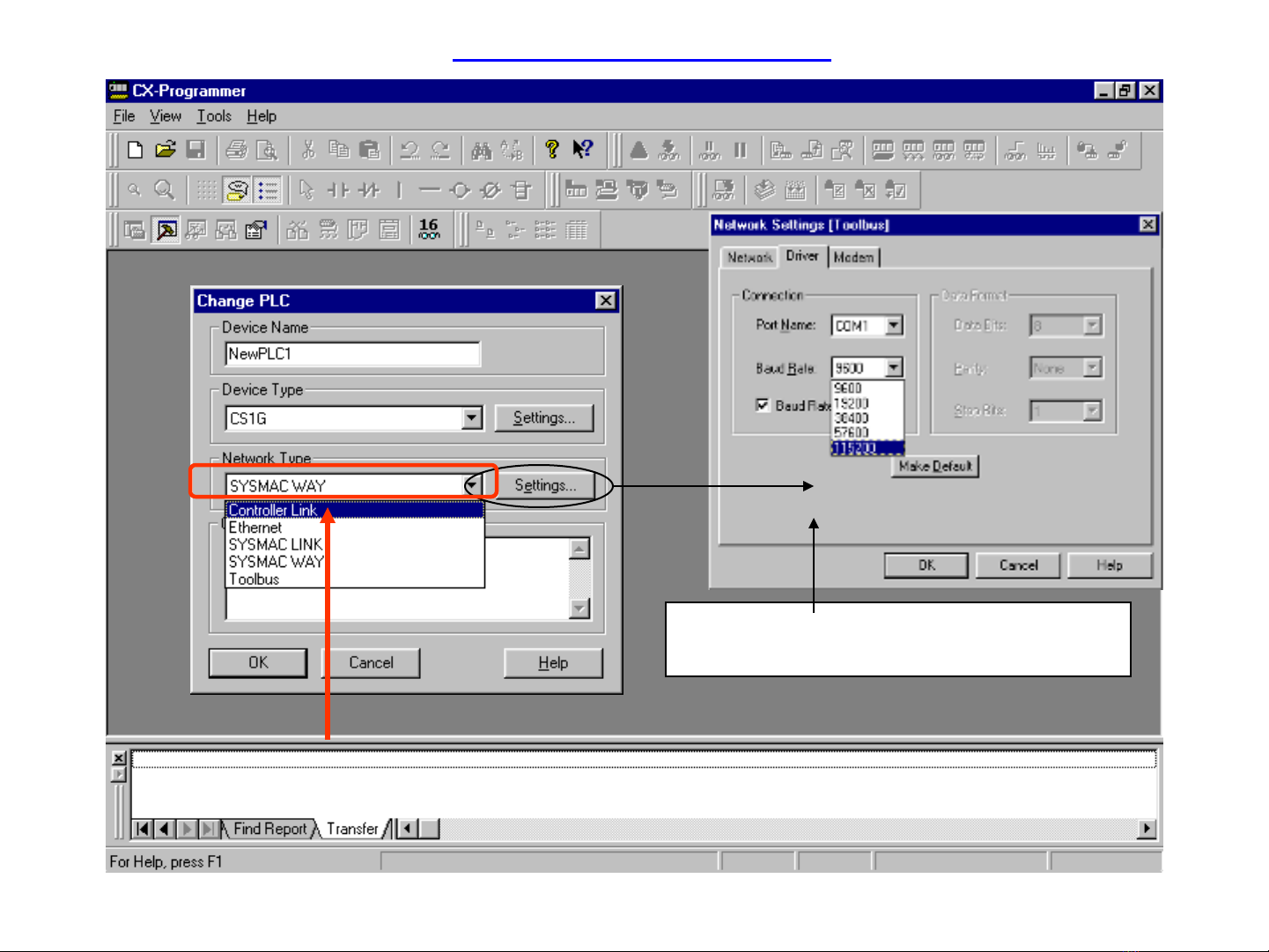Click the Cut scissors icon
The width and height of the screenshot is (1269, 952).
coord(308,150)
